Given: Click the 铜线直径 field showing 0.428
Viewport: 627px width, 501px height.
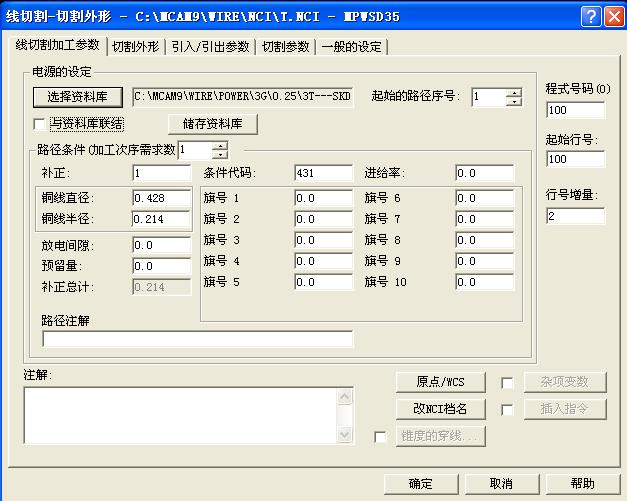Looking at the screenshot, I should click(162, 198).
